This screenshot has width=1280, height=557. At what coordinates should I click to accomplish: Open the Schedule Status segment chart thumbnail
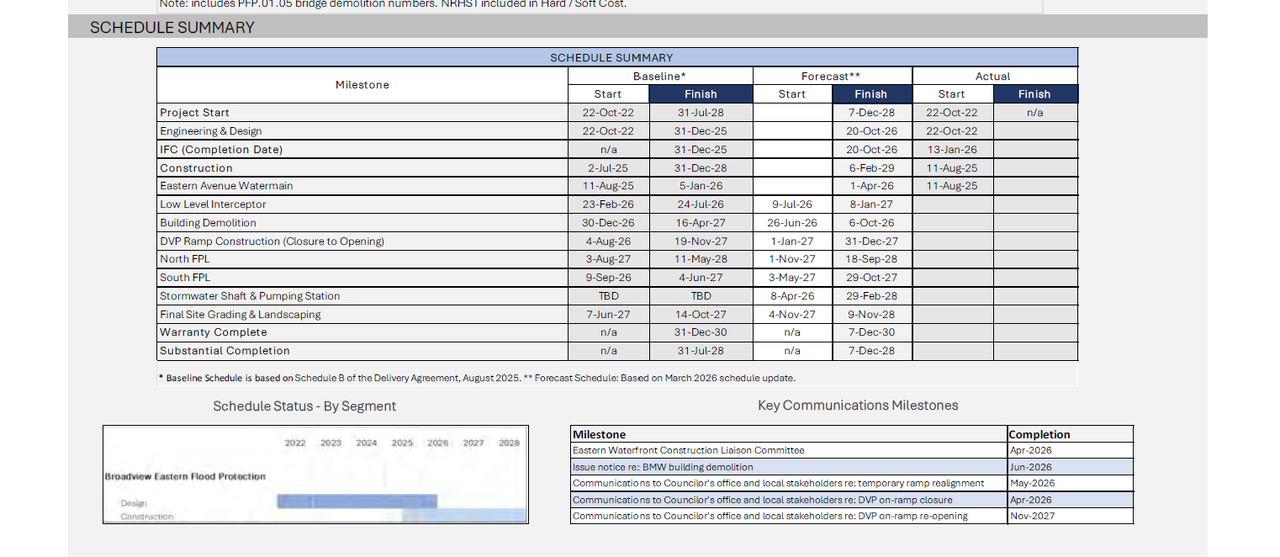click(x=316, y=475)
